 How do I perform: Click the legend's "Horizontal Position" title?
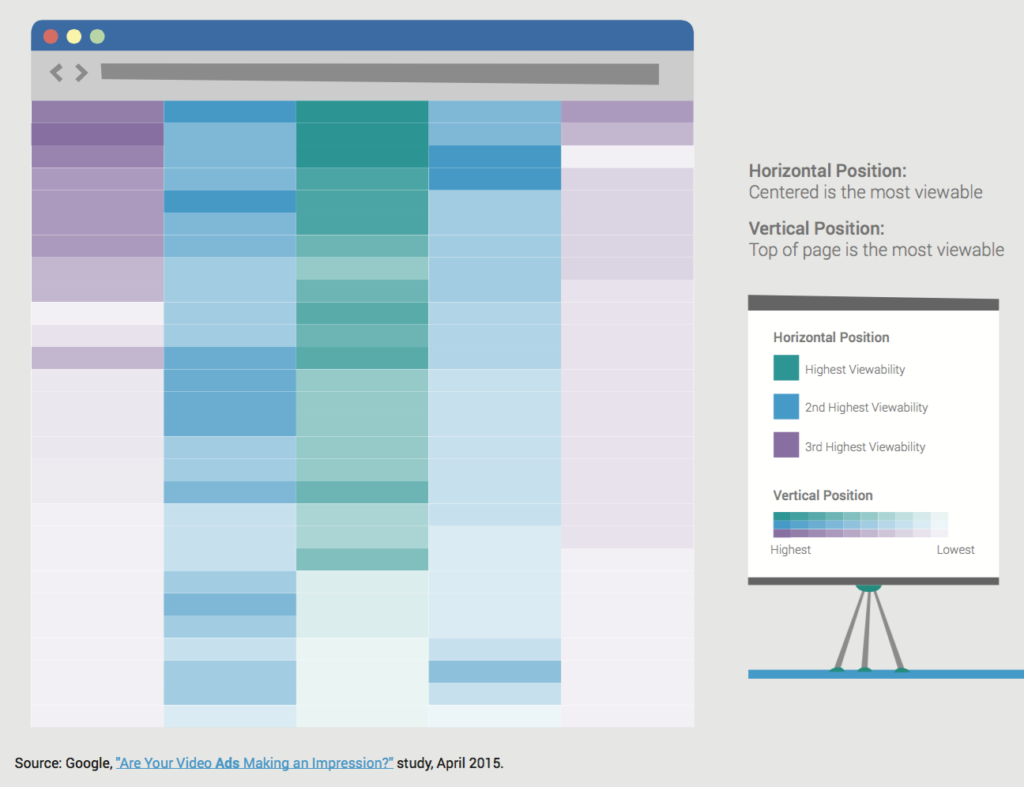click(831, 338)
